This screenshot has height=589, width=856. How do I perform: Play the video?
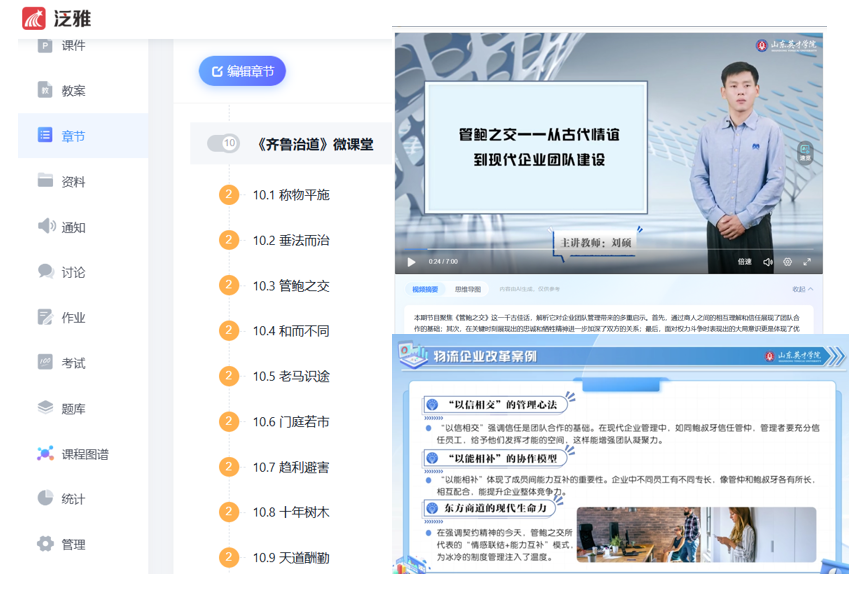coord(411,262)
